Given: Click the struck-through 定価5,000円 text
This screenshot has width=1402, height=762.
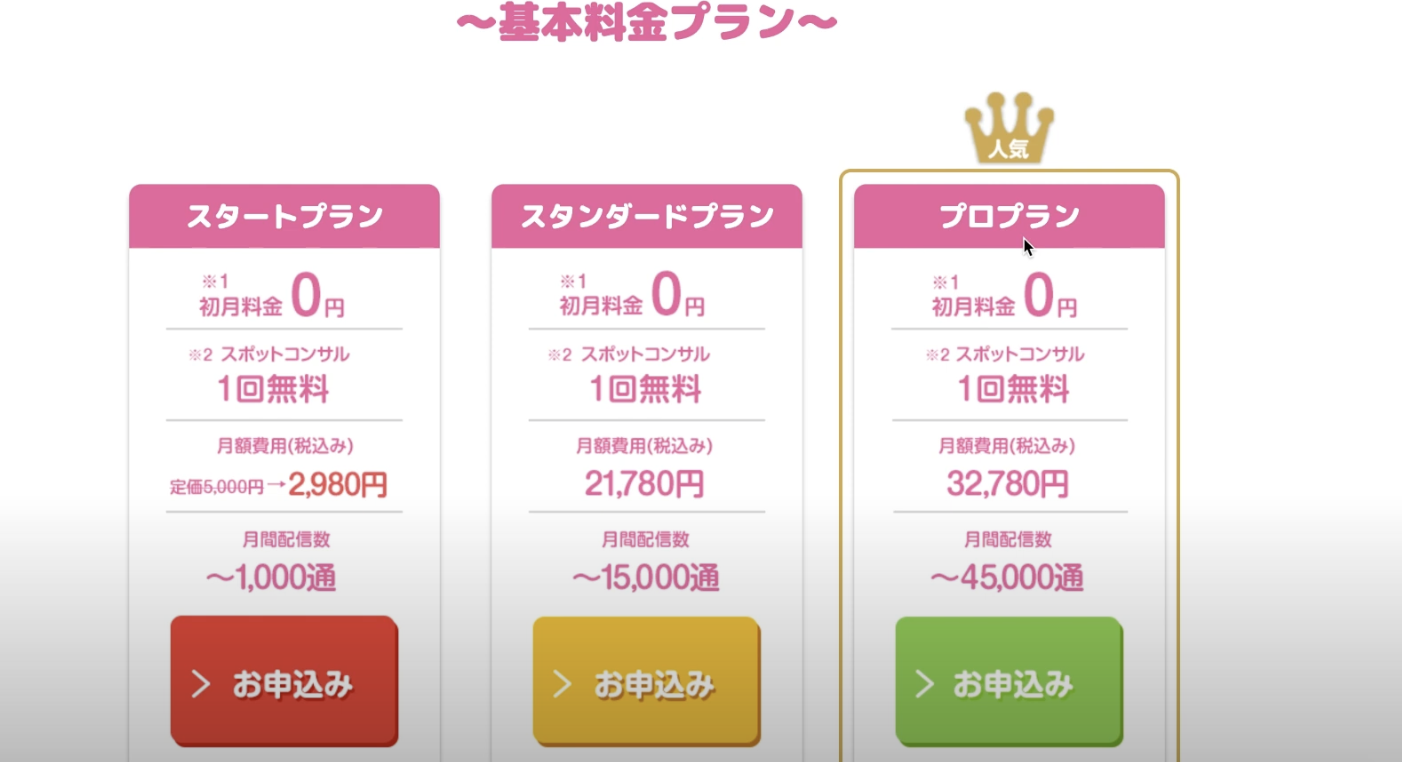Looking at the screenshot, I should (x=216, y=487).
